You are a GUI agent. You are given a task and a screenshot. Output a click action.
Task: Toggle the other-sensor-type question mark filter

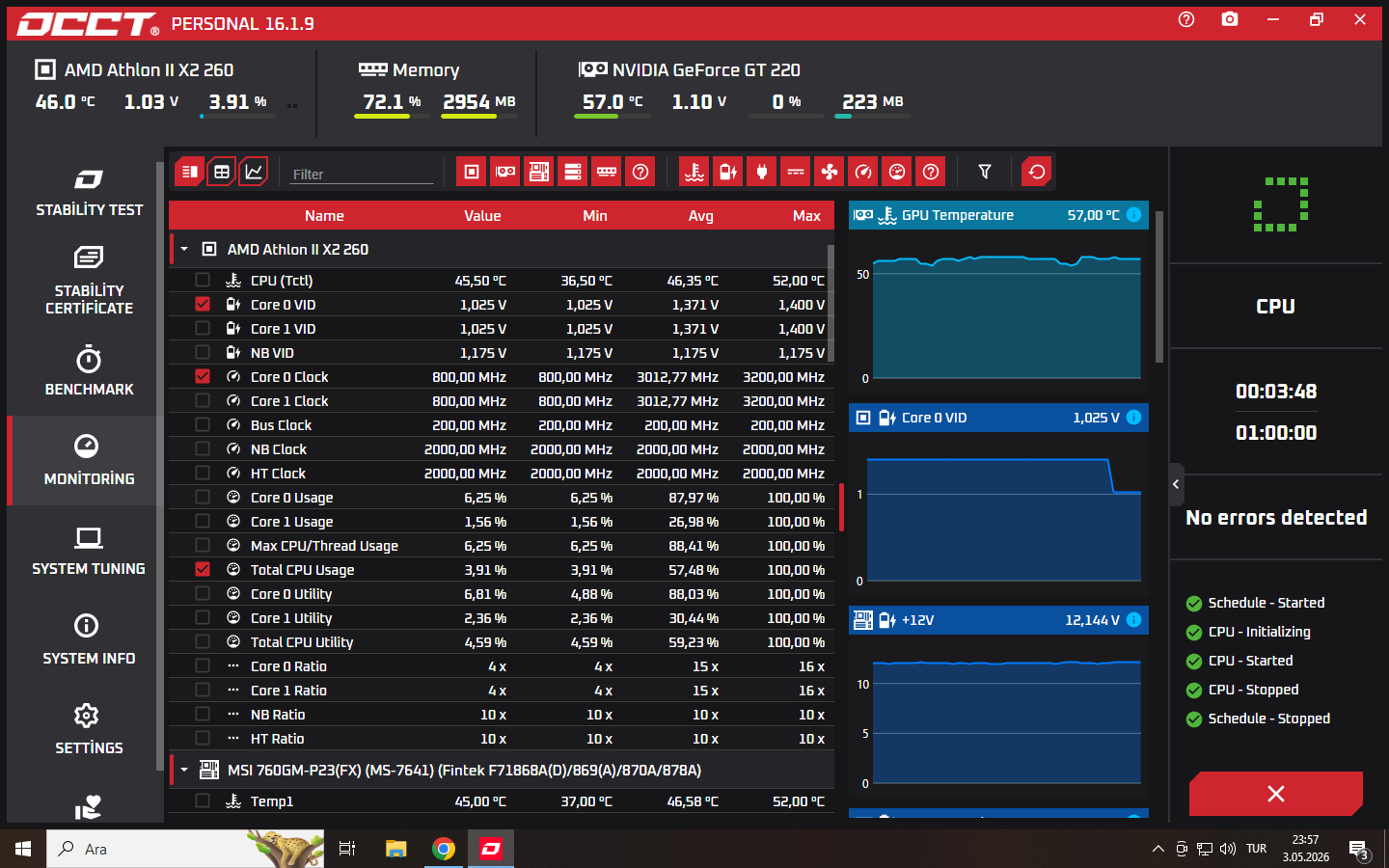[931, 172]
